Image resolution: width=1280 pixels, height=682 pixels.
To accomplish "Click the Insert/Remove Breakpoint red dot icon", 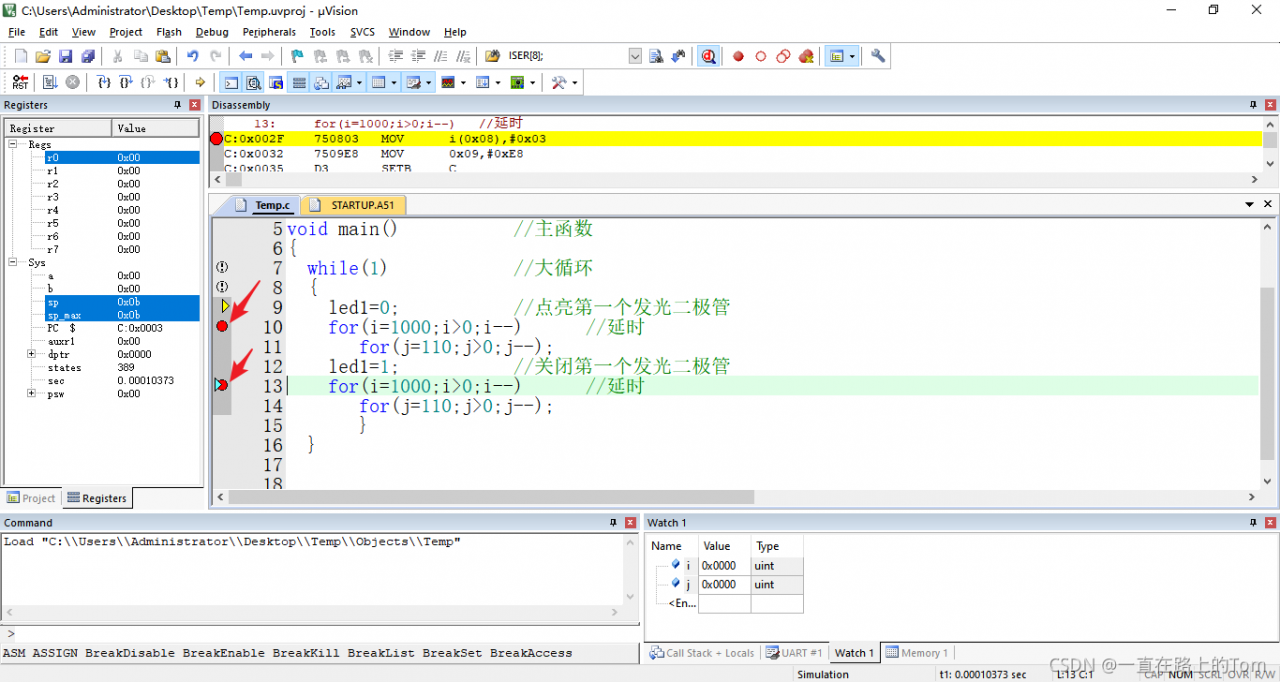I will tap(739, 57).
